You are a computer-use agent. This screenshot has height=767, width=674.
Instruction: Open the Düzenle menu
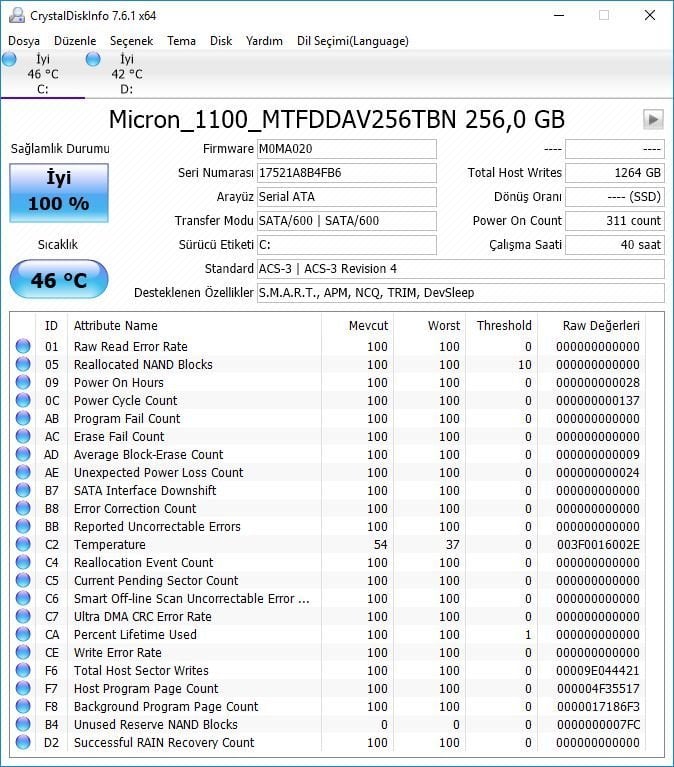pos(75,41)
